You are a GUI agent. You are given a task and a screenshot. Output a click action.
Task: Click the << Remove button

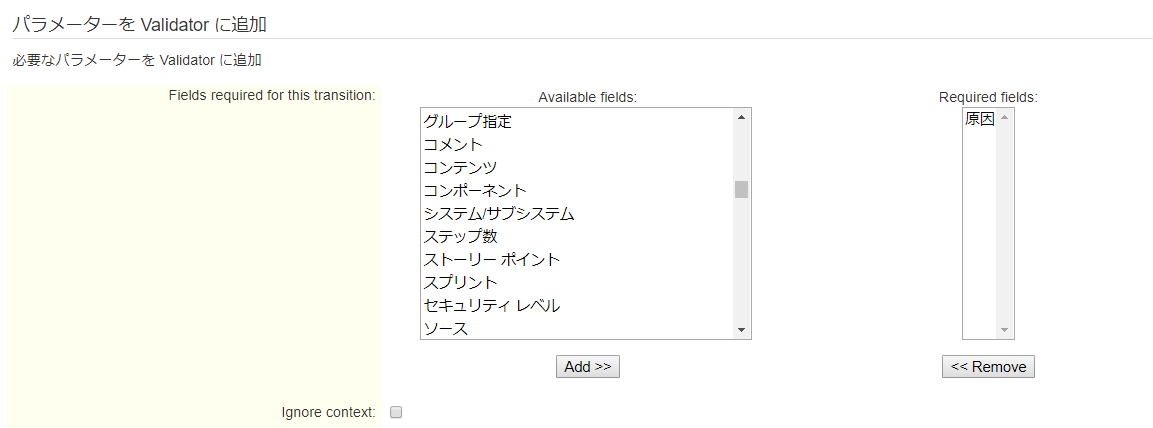tap(988, 366)
